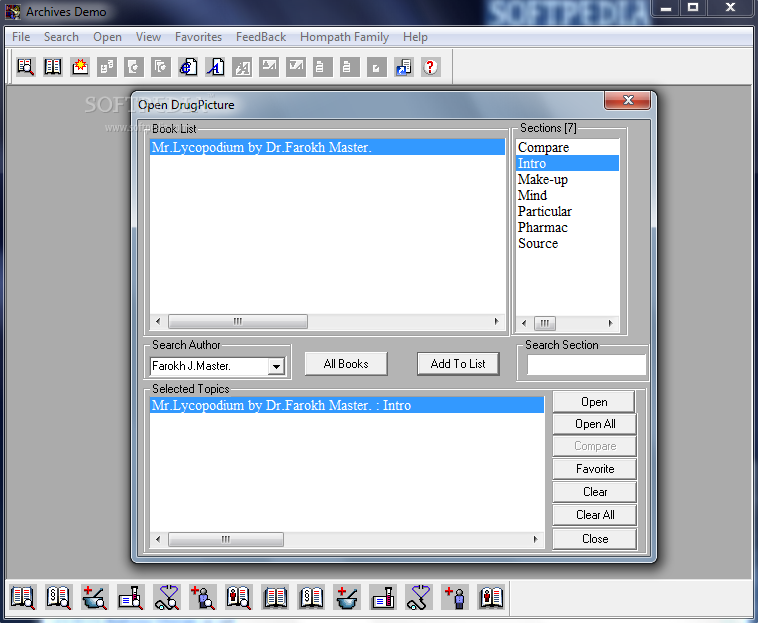This screenshot has width=758, height=623.
Task: Open help via the red question mark icon
Action: (x=430, y=67)
